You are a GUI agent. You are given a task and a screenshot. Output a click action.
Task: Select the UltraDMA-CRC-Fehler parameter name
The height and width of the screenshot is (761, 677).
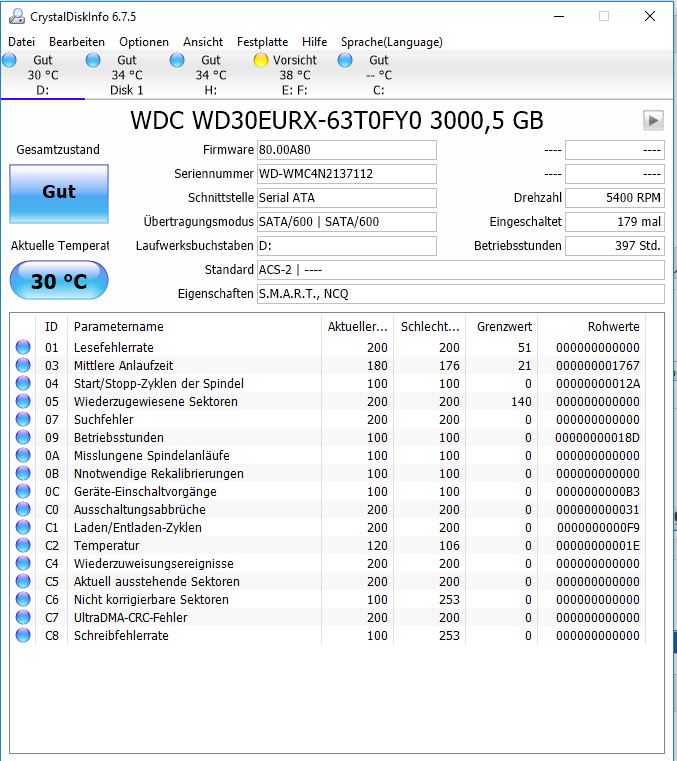coord(131,617)
